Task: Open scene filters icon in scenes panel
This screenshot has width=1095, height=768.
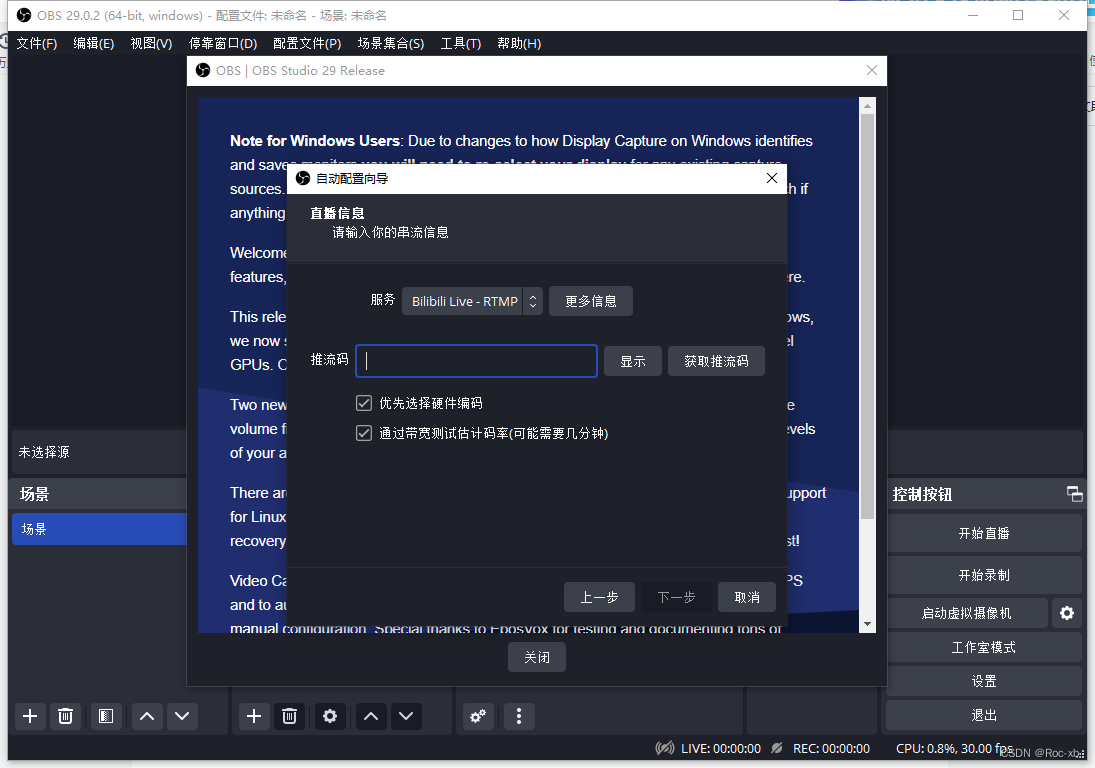Action: pyautogui.click(x=106, y=716)
